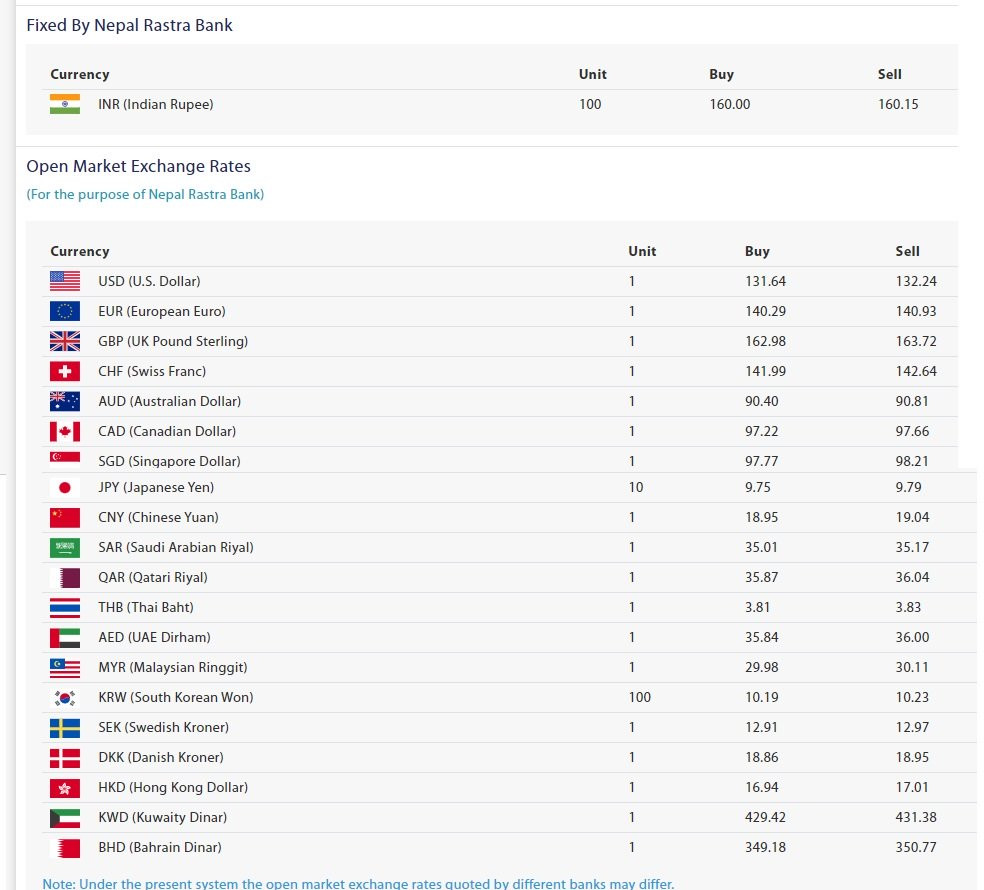The height and width of the screenshot is (890, 984).
Task: Click the United Kingdom flag icon
Action: [65, 341]
